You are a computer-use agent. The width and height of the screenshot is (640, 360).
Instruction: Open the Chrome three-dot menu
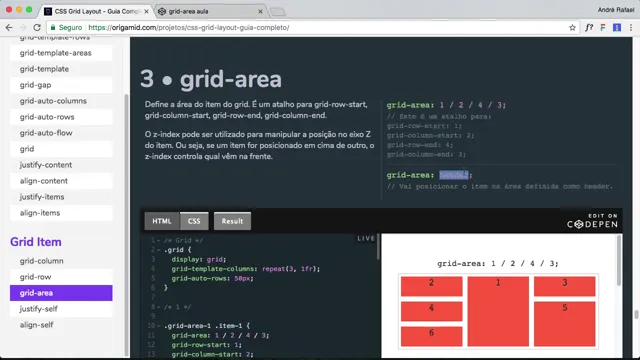(631, 28)
